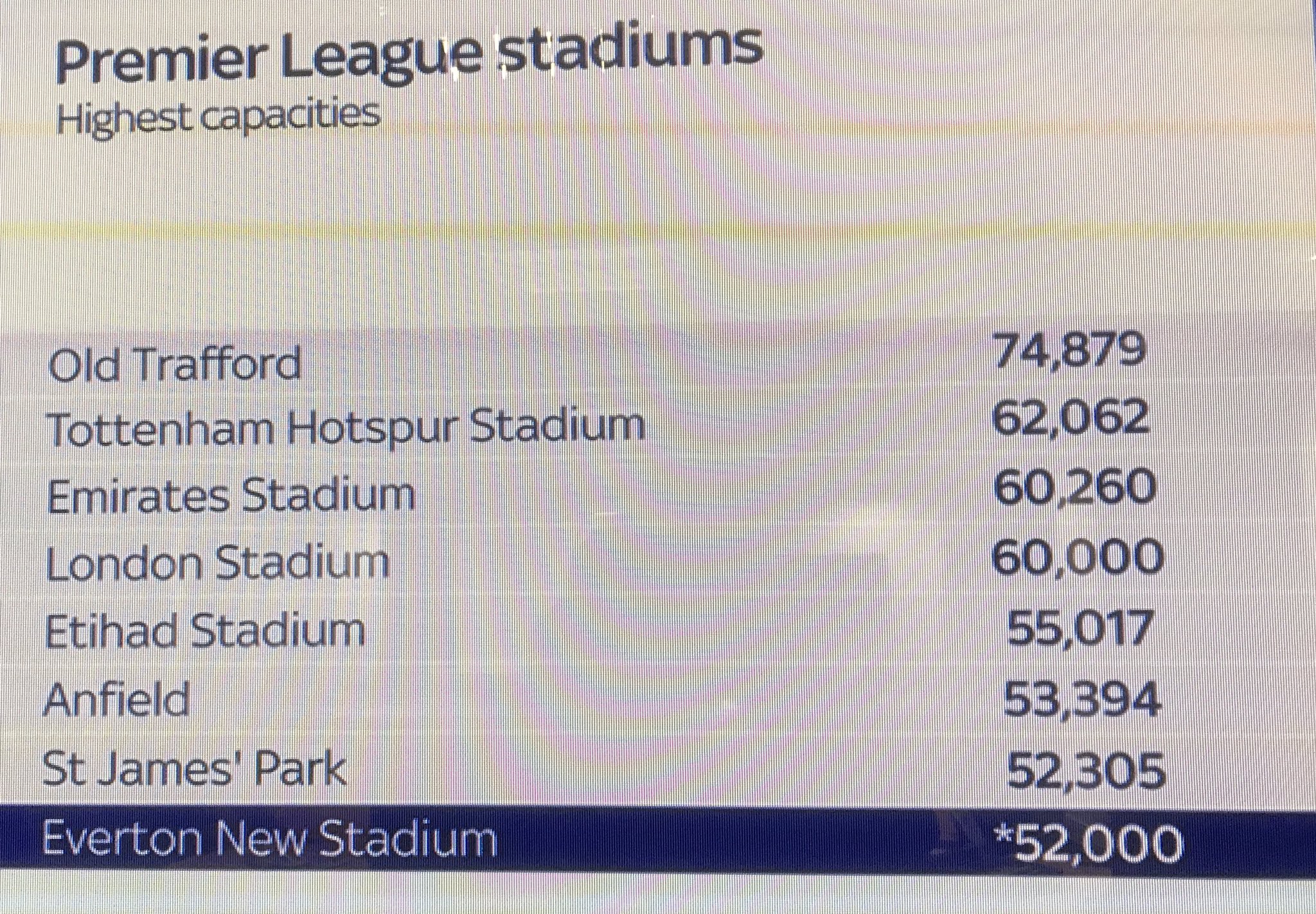Select the Emirates Stadium row label
Image resolution: width=1316 pixels, height=914 pixels.
click(231, 496)
